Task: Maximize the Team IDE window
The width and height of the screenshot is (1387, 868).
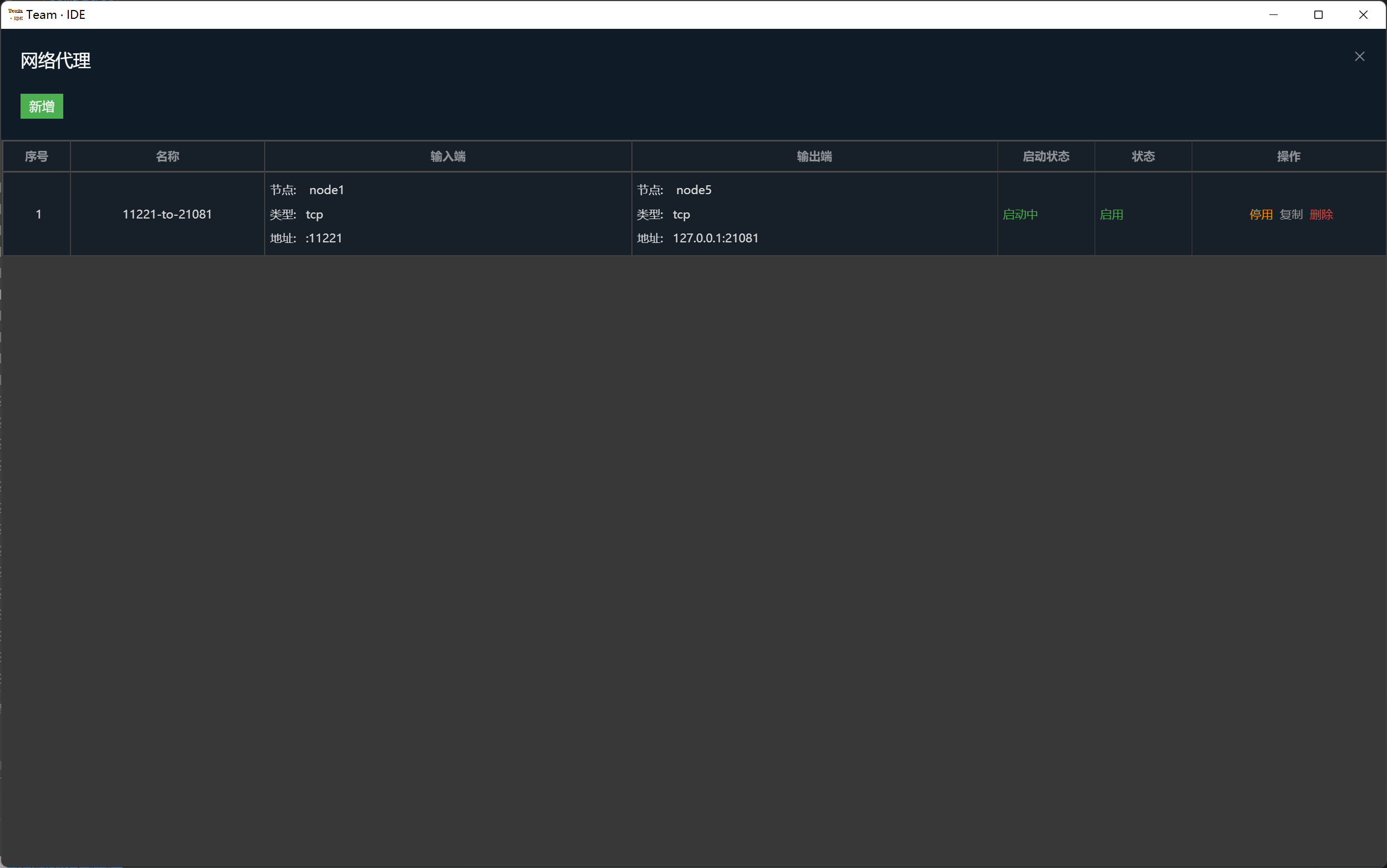Action: [1318, 14]
